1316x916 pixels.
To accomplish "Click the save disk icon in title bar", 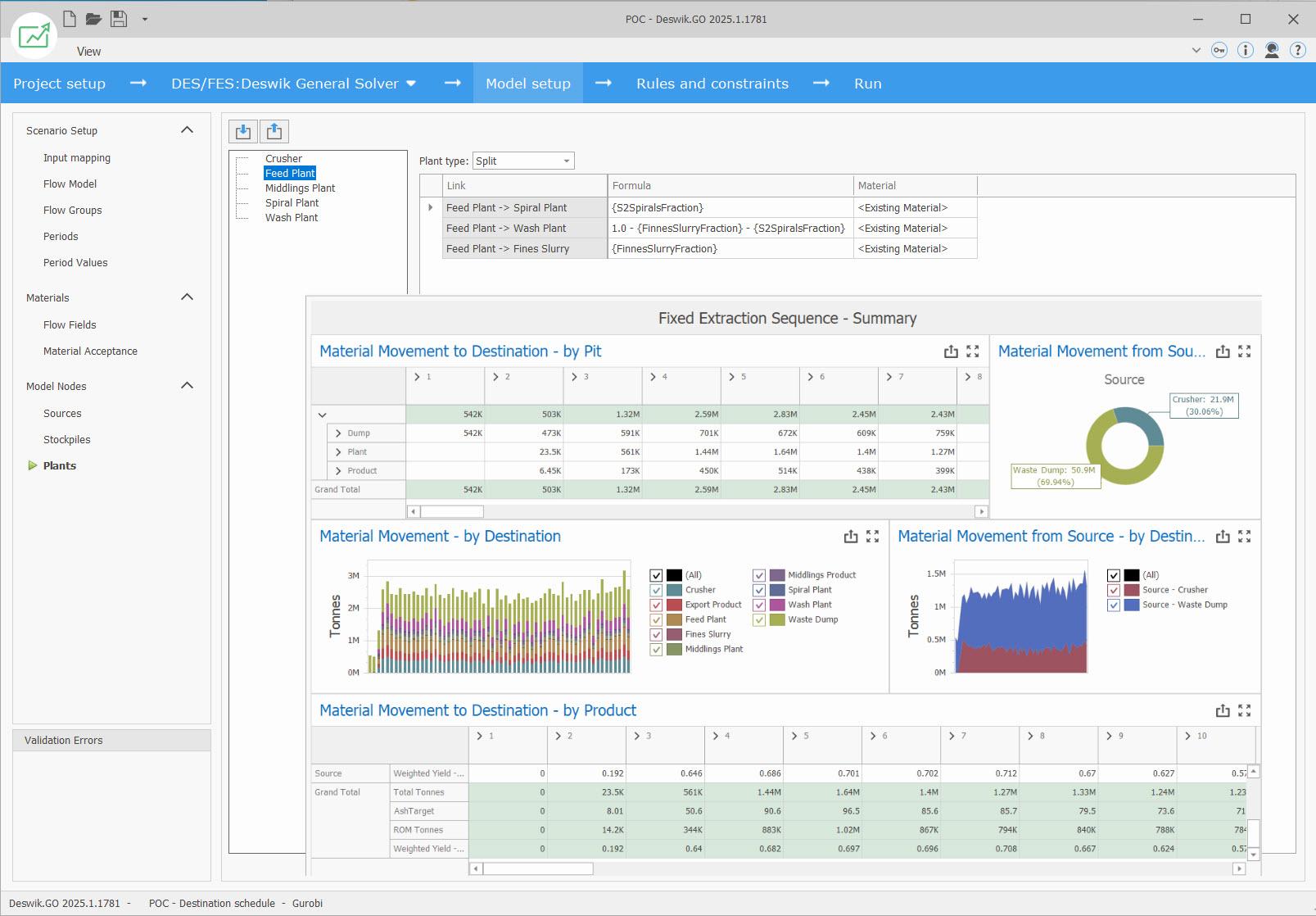I will 119,19.
